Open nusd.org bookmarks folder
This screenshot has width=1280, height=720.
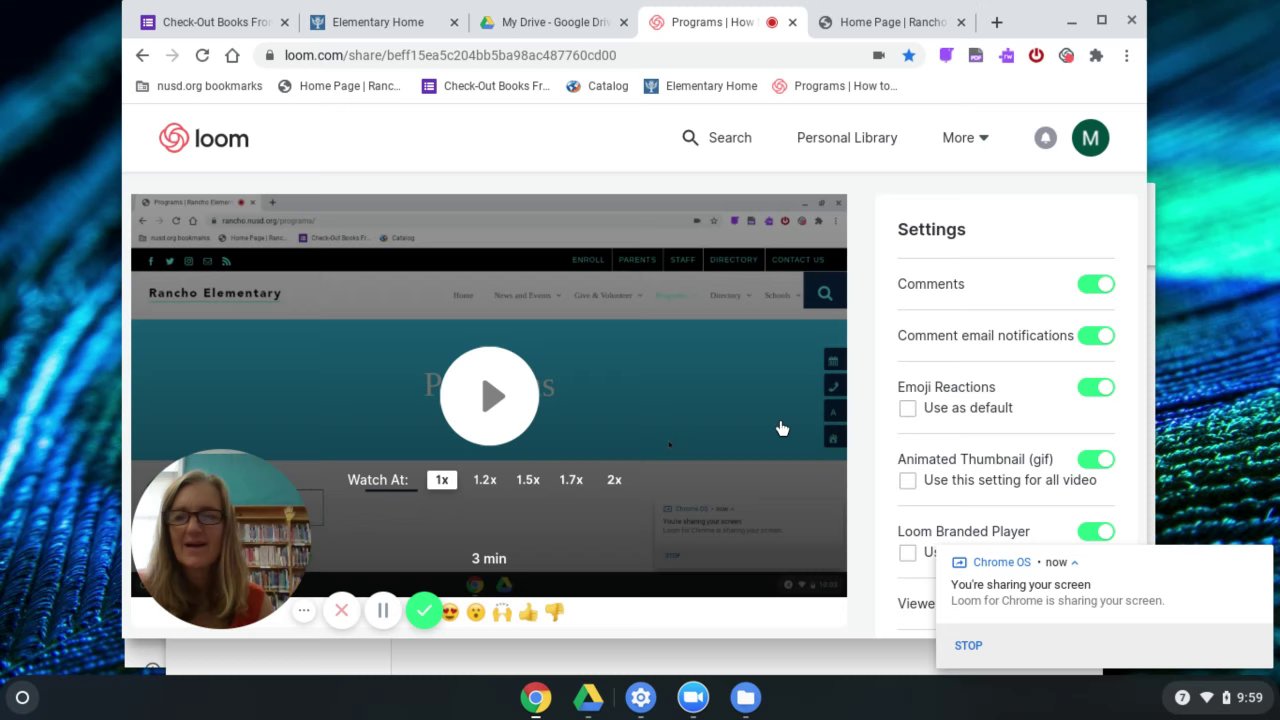pyautogui.click(x=198, y=86)
